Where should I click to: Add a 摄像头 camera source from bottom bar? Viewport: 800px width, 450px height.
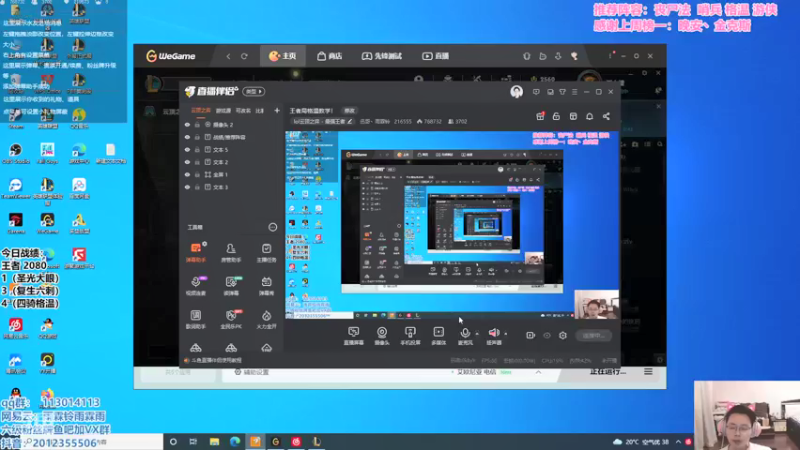point(382,336)
